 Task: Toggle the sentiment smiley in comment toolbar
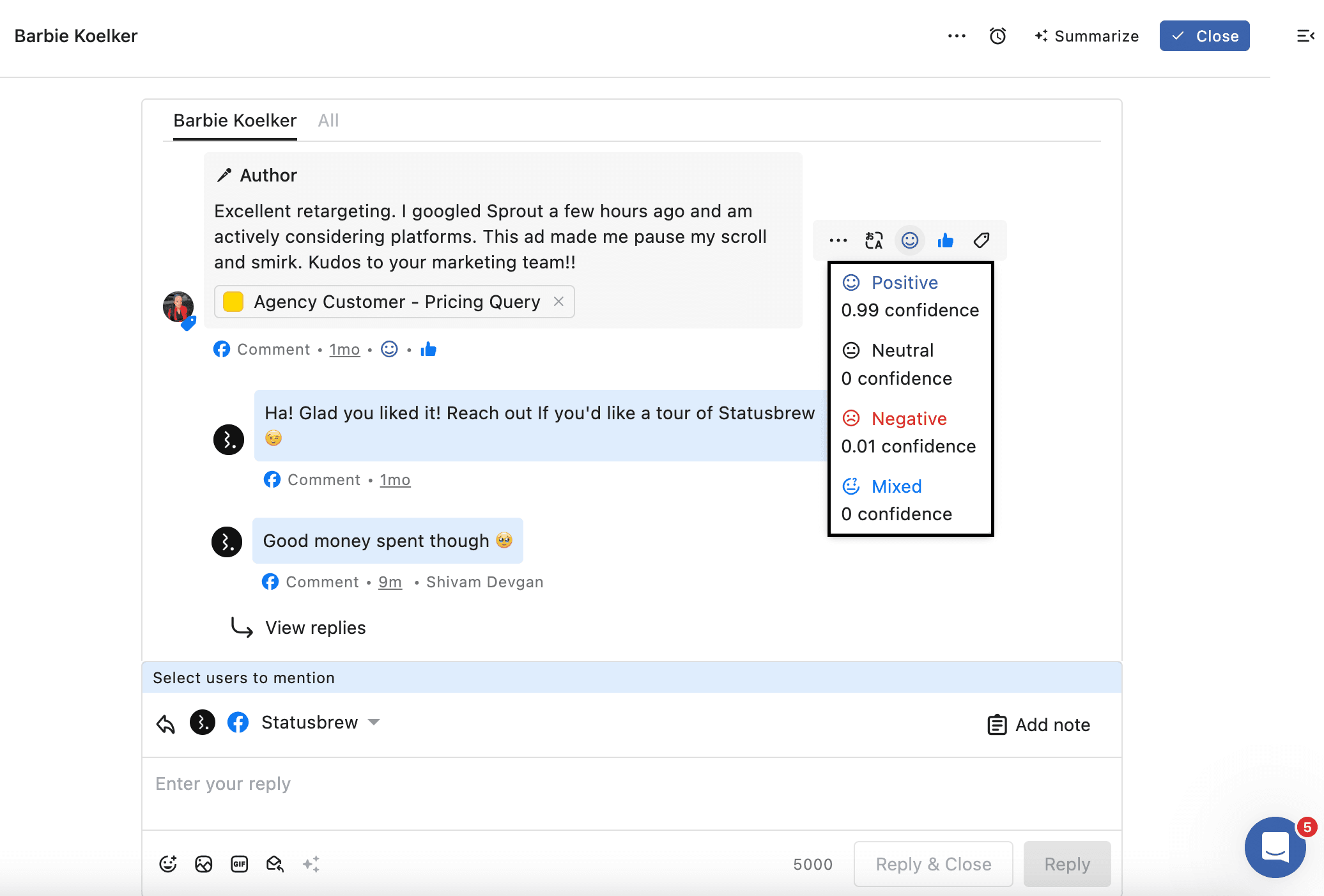point(910,240)
